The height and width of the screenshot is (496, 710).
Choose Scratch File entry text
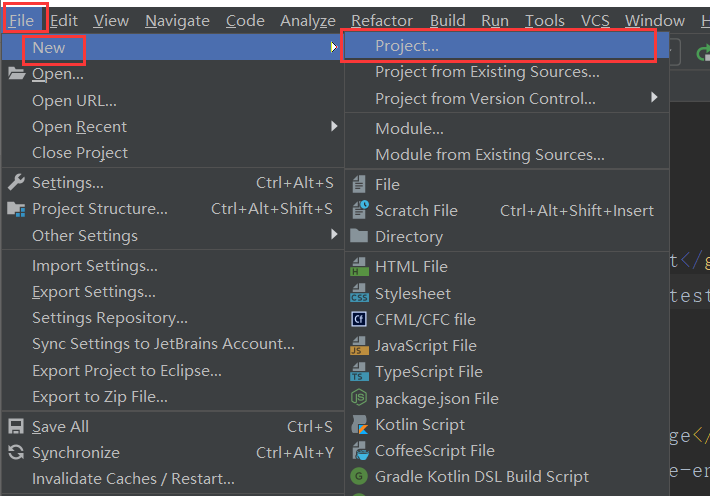pos(416,211)
